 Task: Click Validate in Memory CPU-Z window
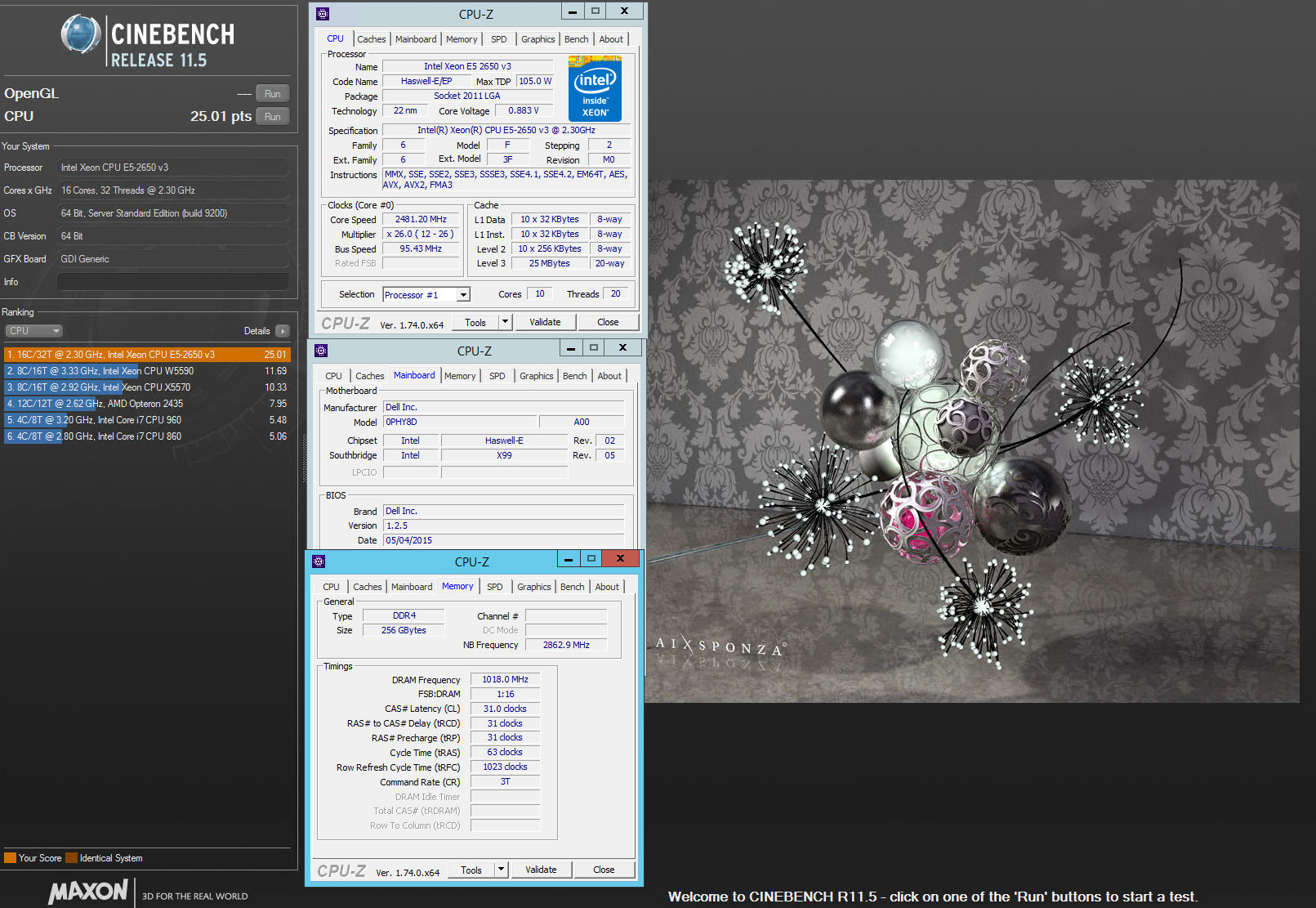[x=541, y=870]
